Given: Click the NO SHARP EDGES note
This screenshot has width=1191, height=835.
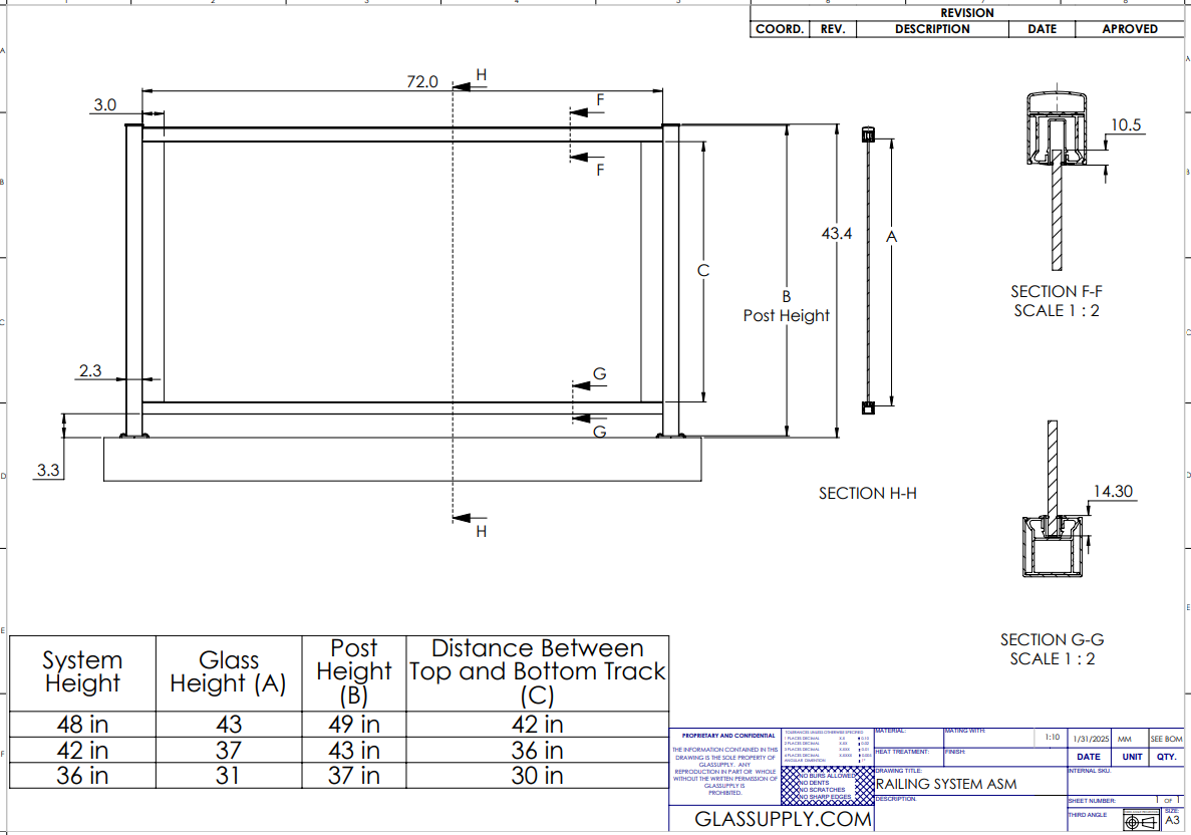Looking at the screenshot, I should tap(825, 797).
